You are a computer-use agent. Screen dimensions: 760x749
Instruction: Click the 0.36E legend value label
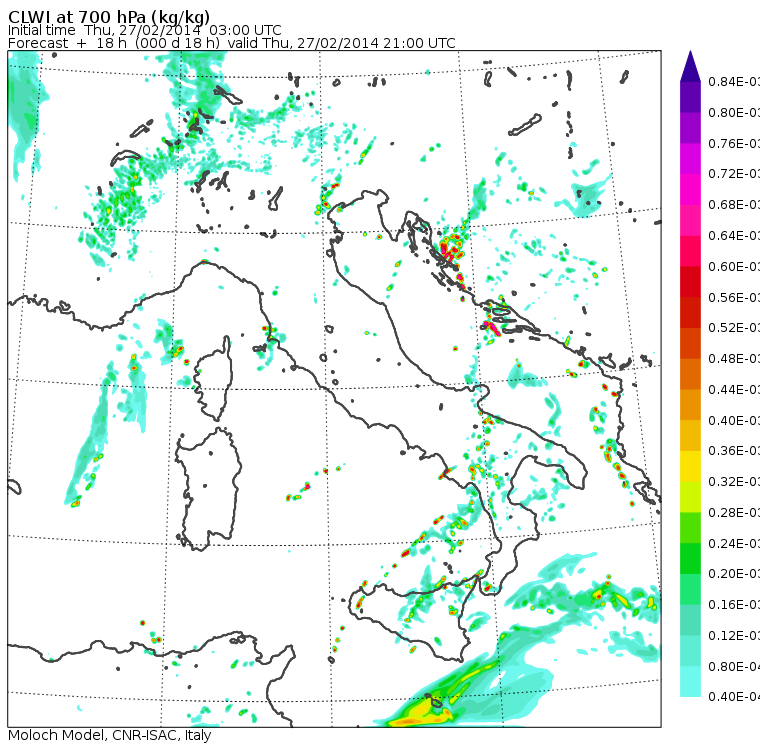[734, 451]
